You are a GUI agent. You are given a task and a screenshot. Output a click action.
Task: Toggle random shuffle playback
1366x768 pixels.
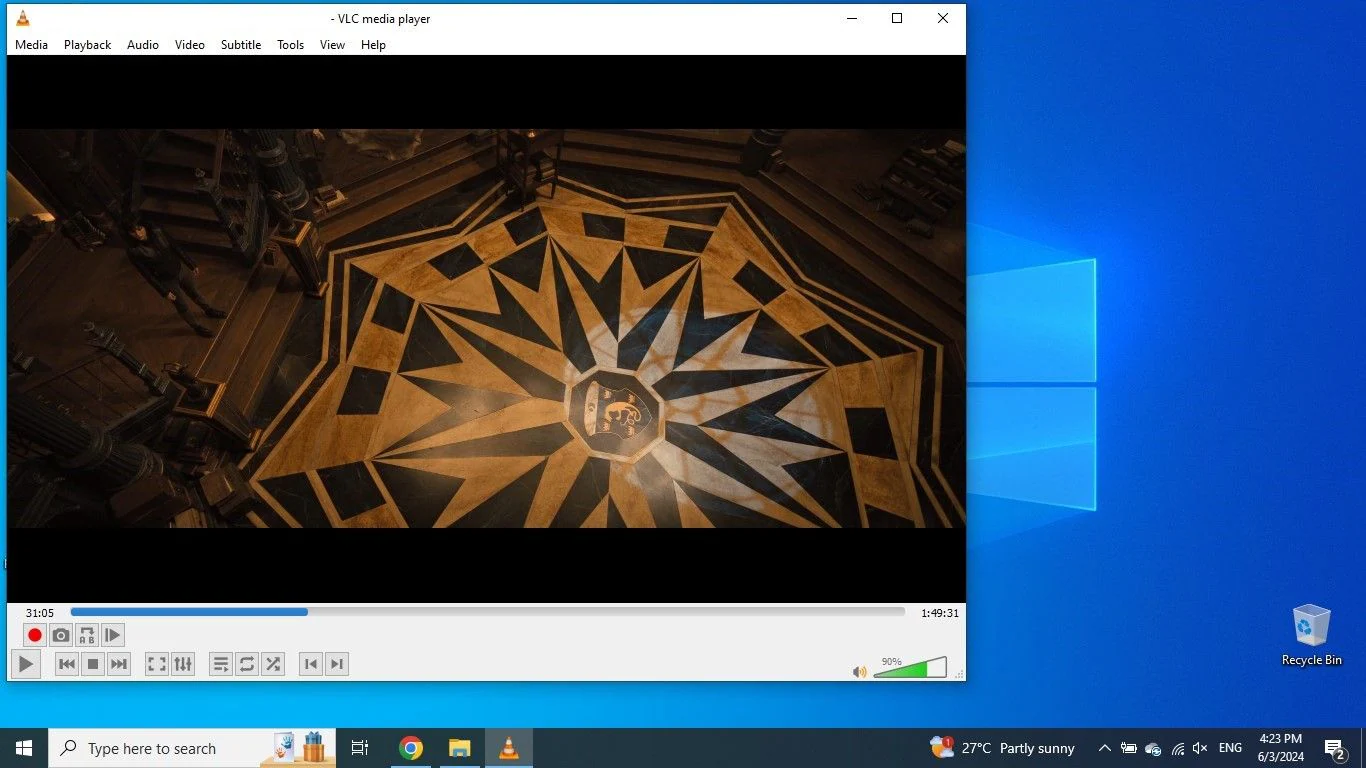coord(273,664)
